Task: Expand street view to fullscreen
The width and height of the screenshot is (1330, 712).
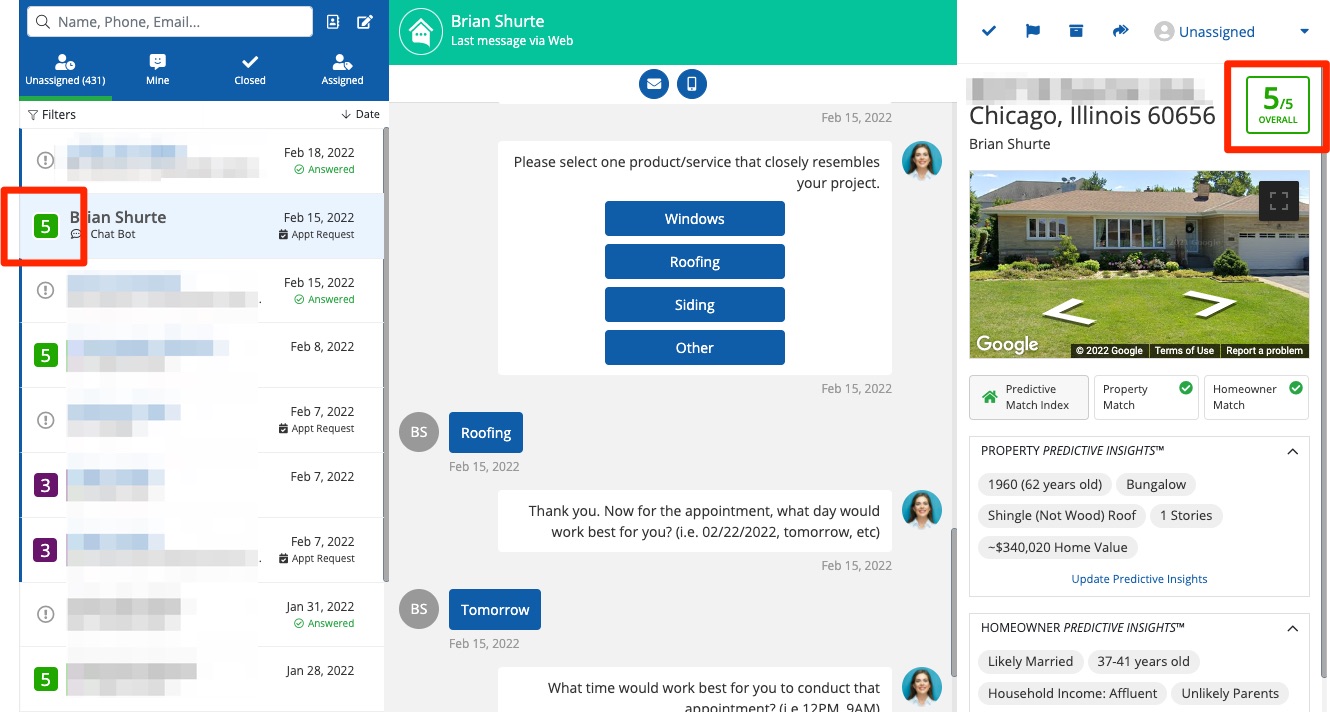Action: (1278, 200)
